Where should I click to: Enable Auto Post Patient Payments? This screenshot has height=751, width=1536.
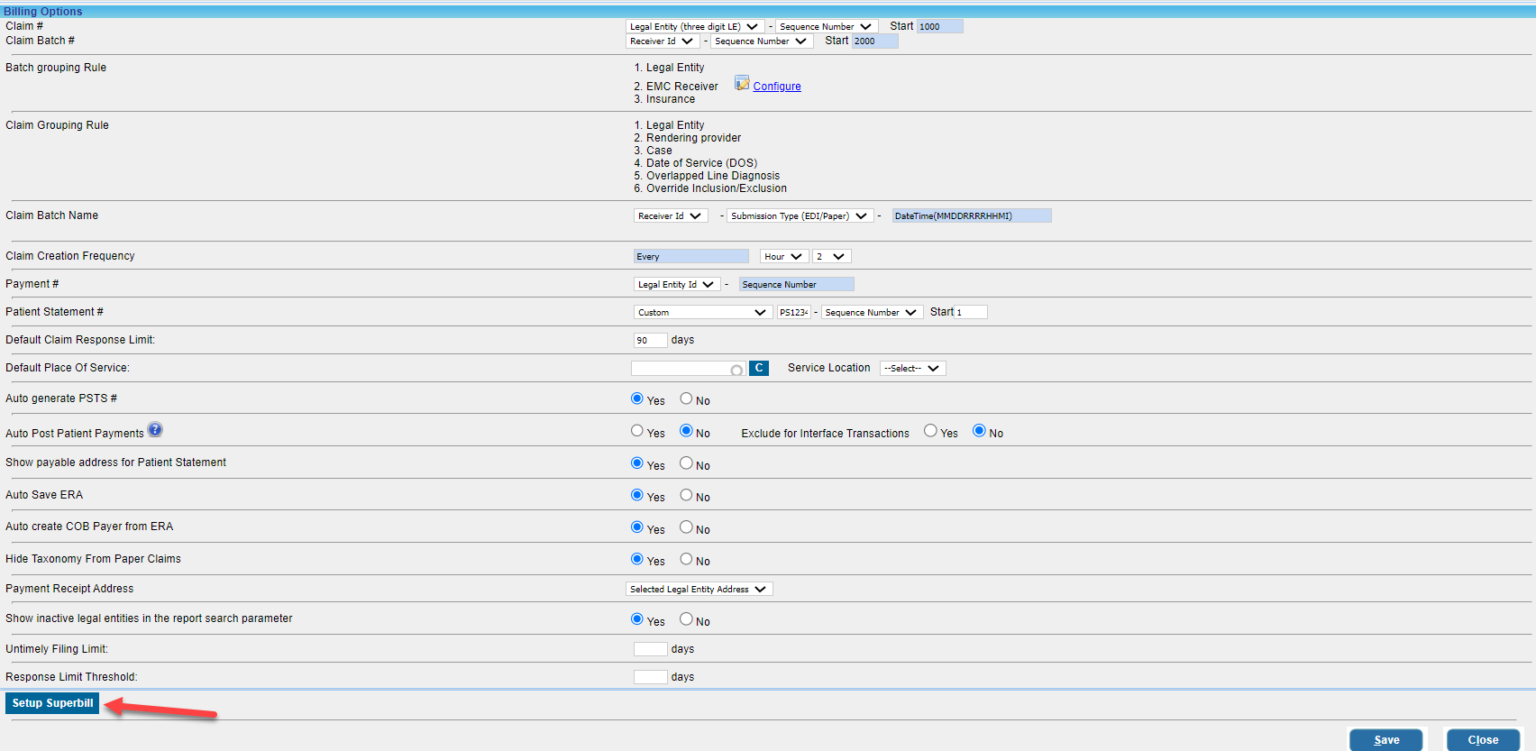point(636,432)
